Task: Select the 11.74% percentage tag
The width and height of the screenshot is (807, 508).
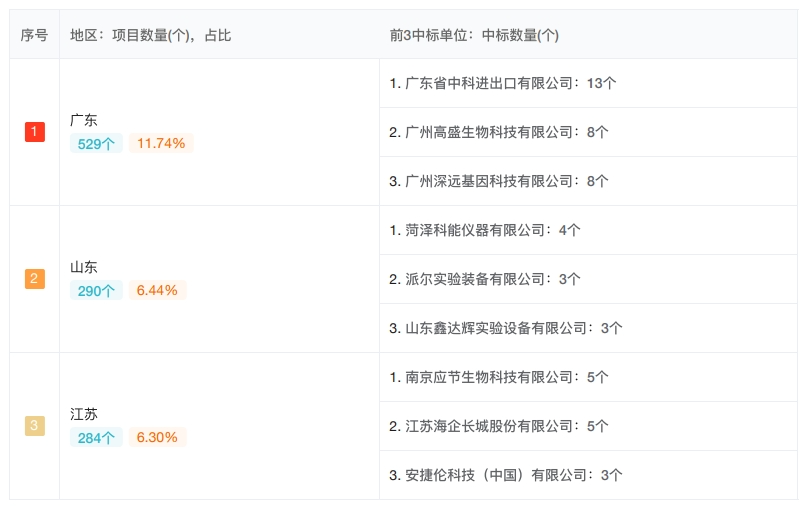Action: (161, 143)
